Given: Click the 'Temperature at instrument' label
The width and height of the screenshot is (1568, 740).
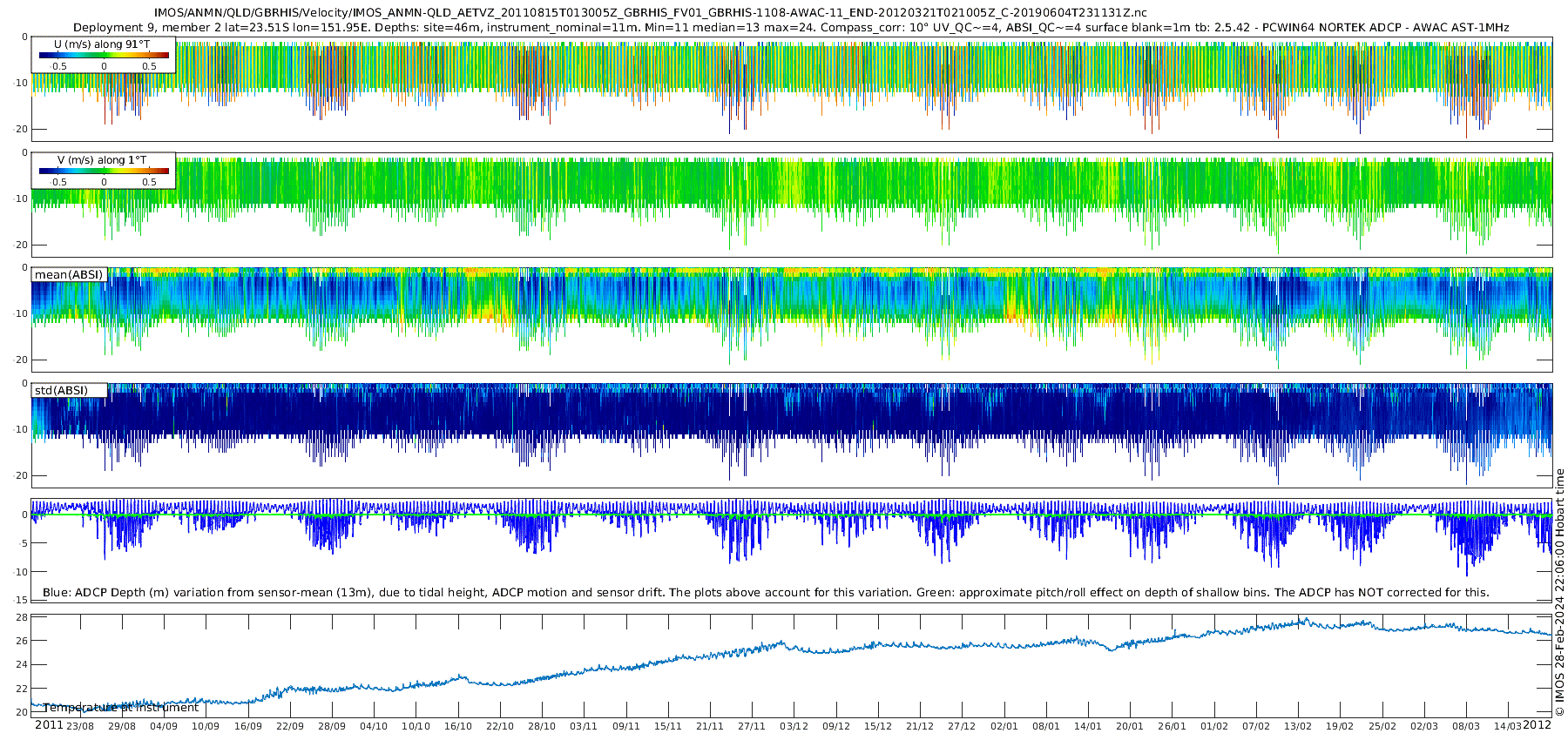Looking at the screenshot, I should point(121,708).
